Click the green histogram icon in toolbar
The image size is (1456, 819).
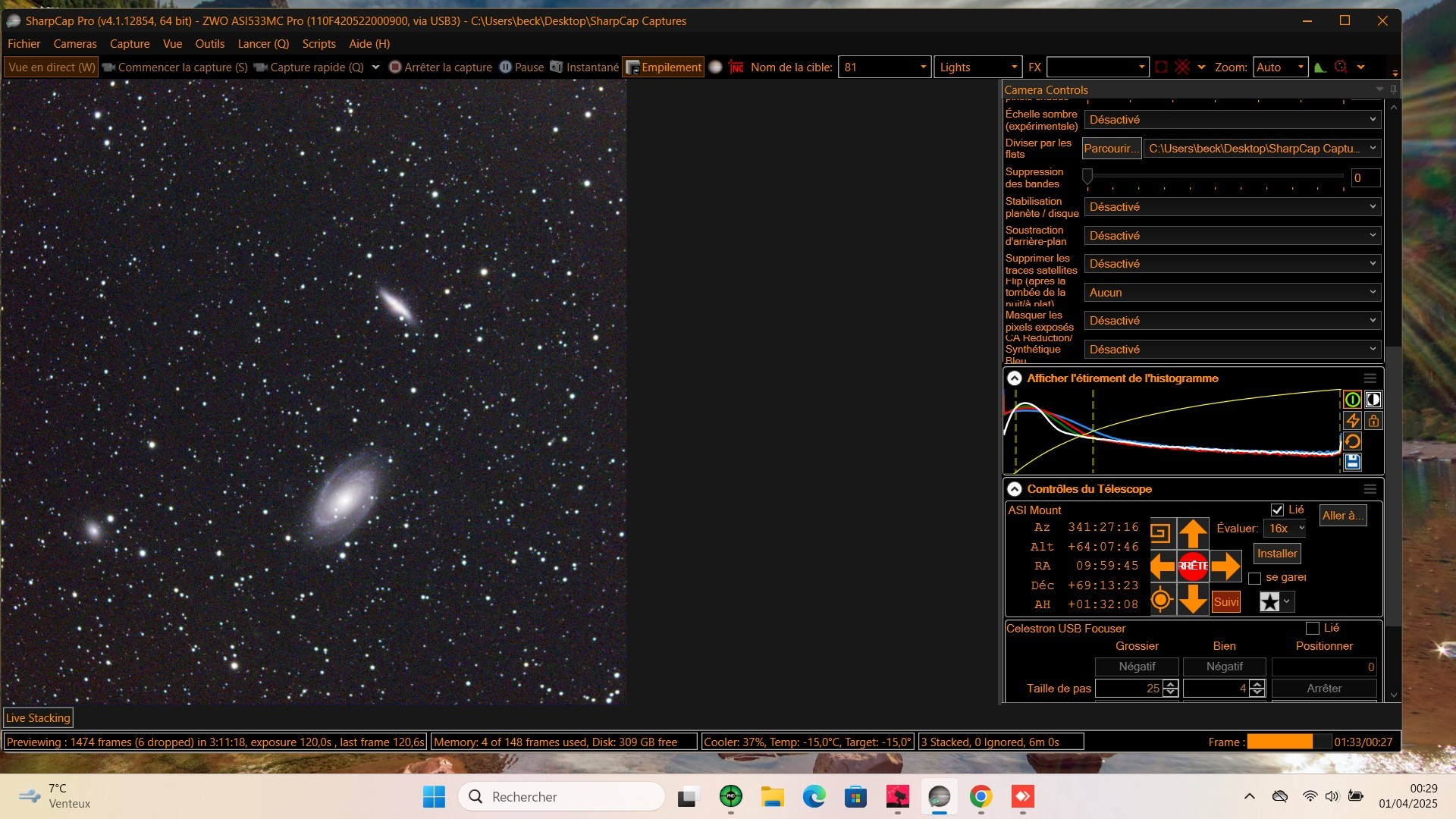(1320, 67)
